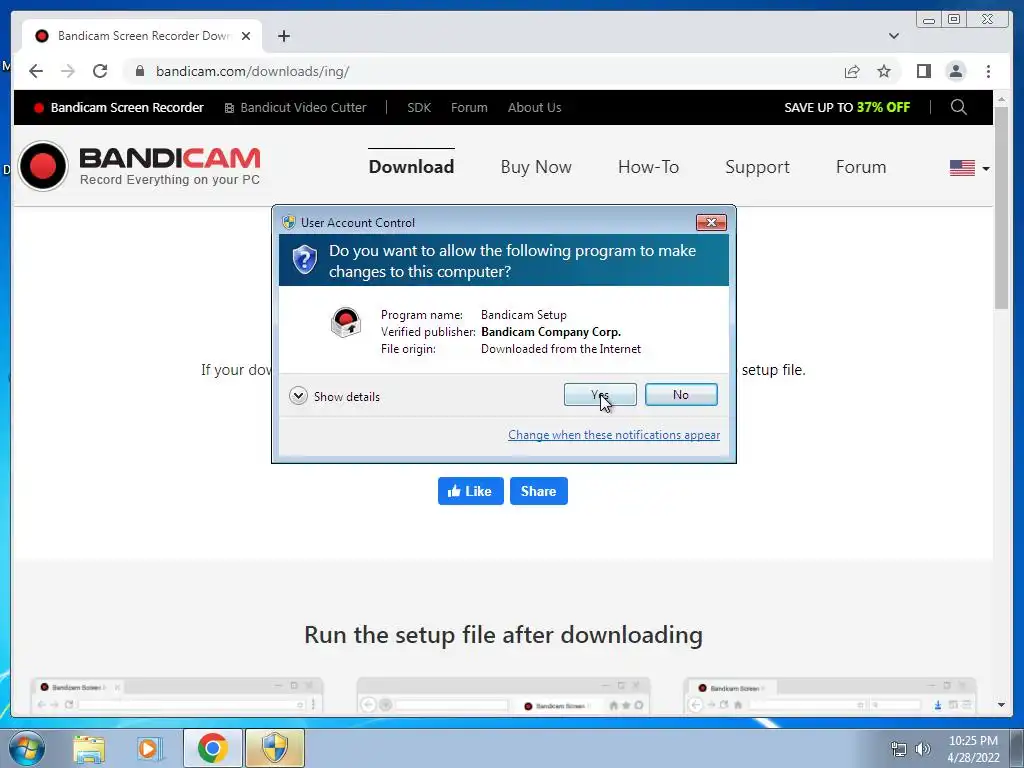
Task: Go back with the browser back arrow
Action: click(x=36, y=71)
